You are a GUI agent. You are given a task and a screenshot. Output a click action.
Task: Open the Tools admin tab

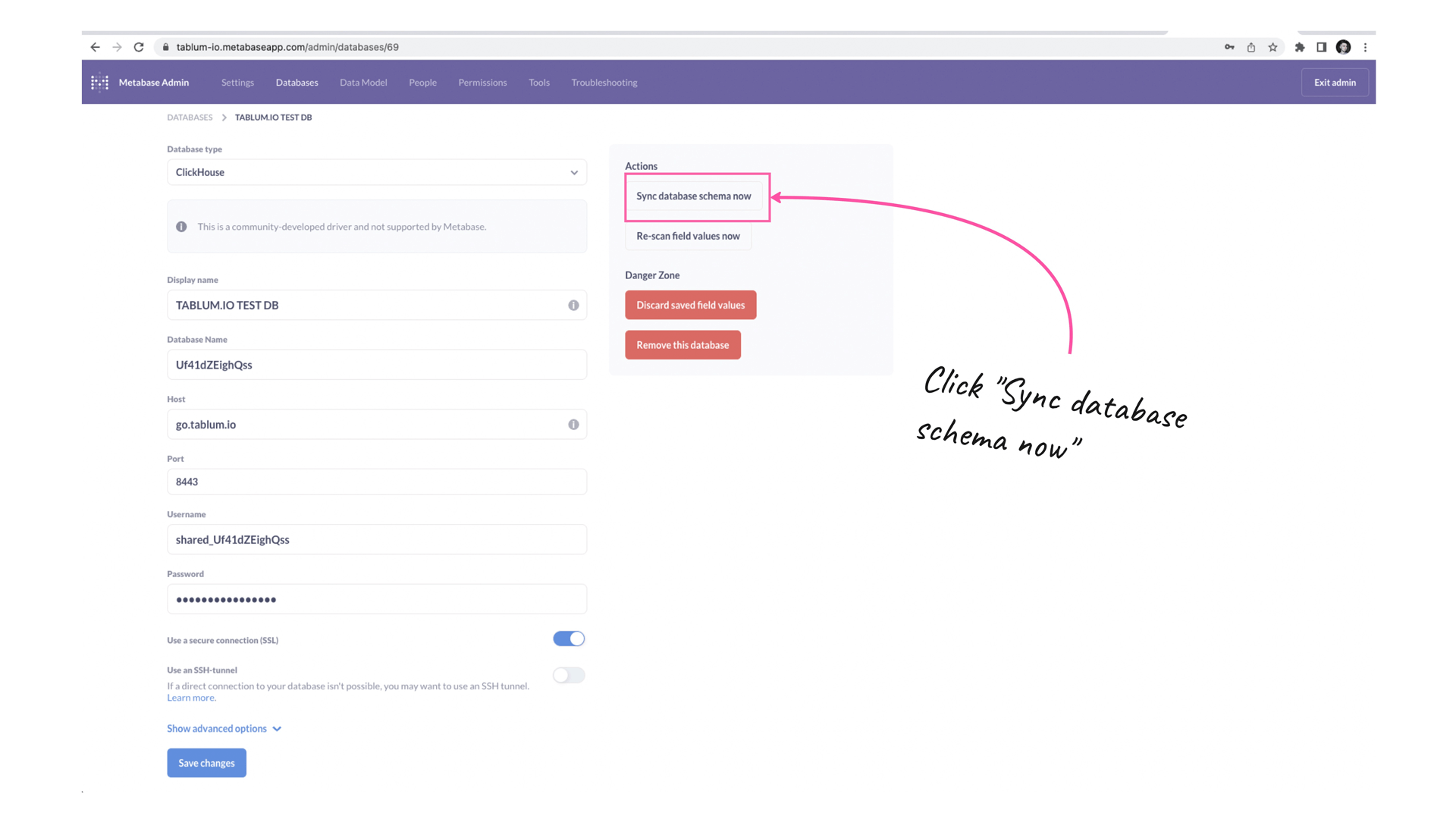coord(539,83)
